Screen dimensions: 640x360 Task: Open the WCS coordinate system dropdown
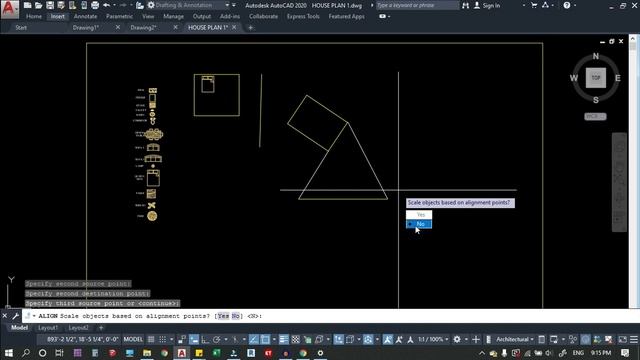click(596, 116)
